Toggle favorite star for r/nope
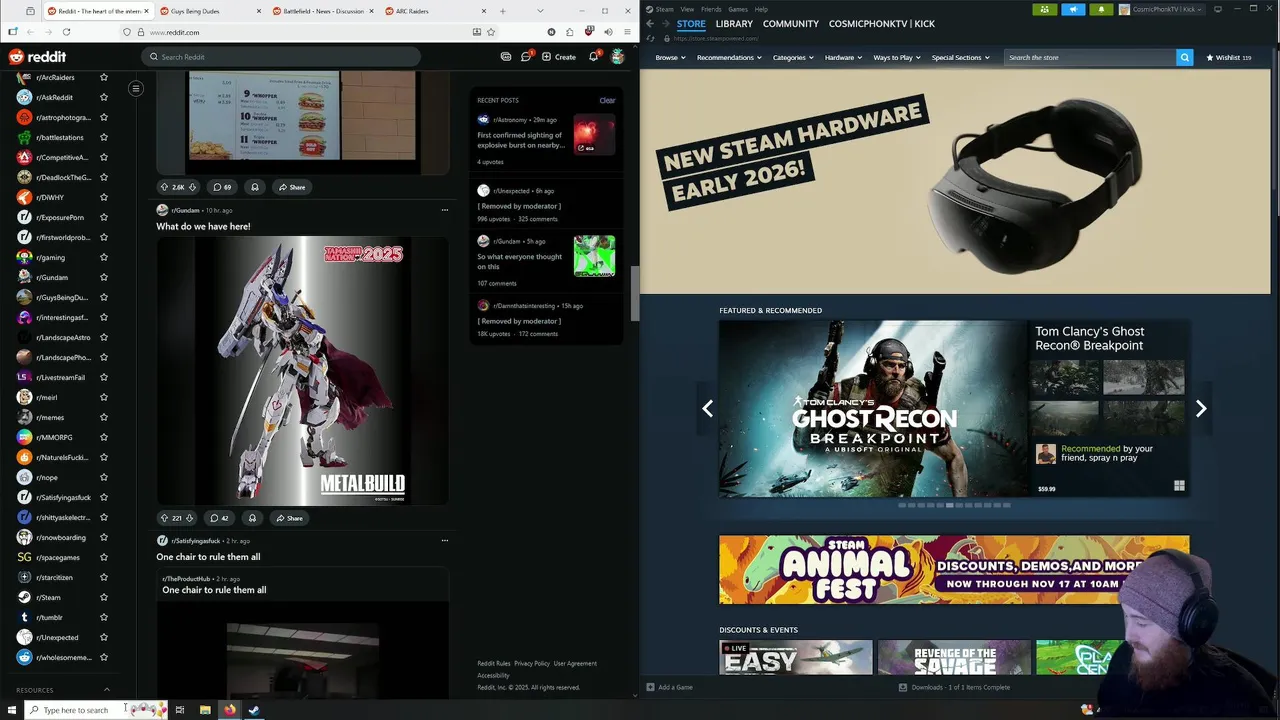The image size is (1280, 720). [x=104, y=477]
